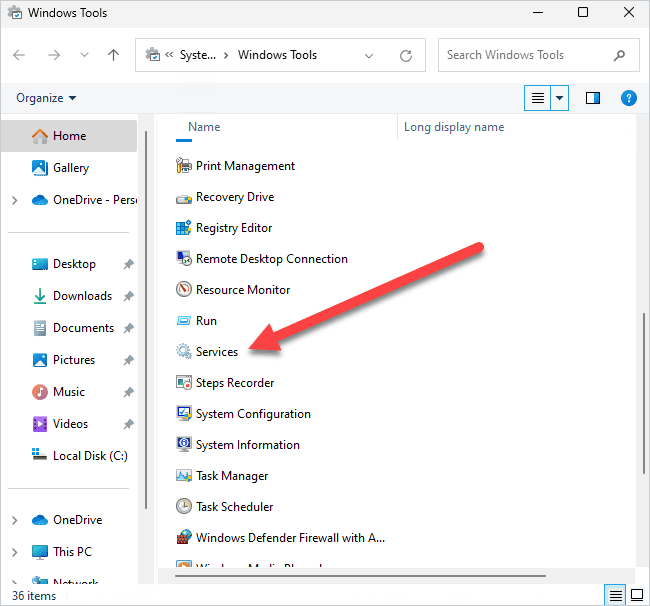Click the Music folder icon
Viewport: 650px width, 606px height.
[40, 392]
